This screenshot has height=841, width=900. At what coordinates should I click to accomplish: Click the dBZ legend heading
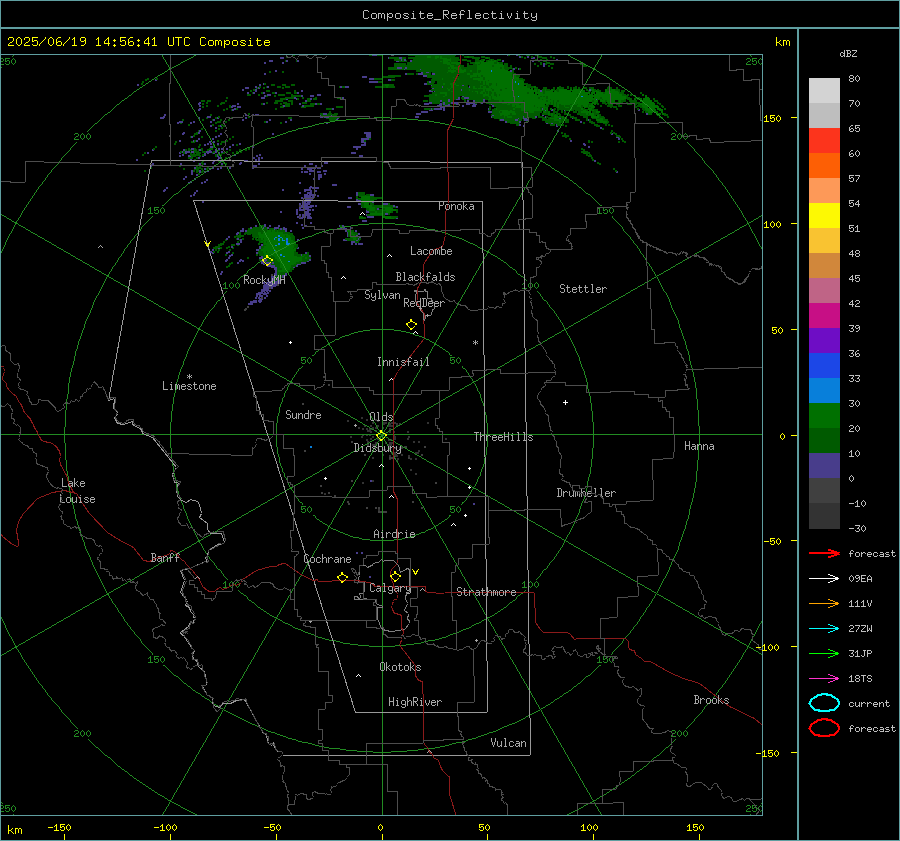[848, 53]
